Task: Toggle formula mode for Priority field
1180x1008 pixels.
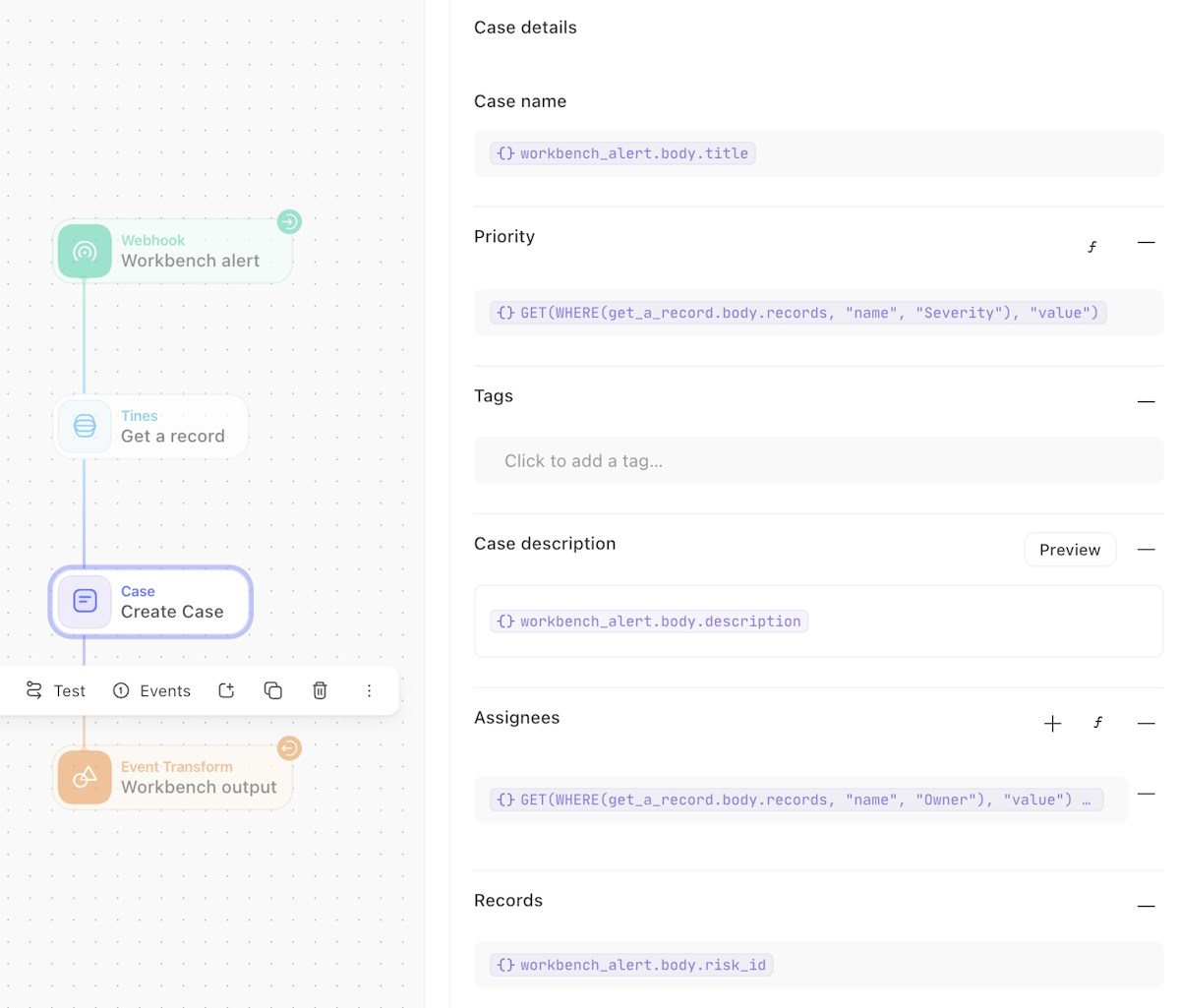Action: [x=1091, y=247]
